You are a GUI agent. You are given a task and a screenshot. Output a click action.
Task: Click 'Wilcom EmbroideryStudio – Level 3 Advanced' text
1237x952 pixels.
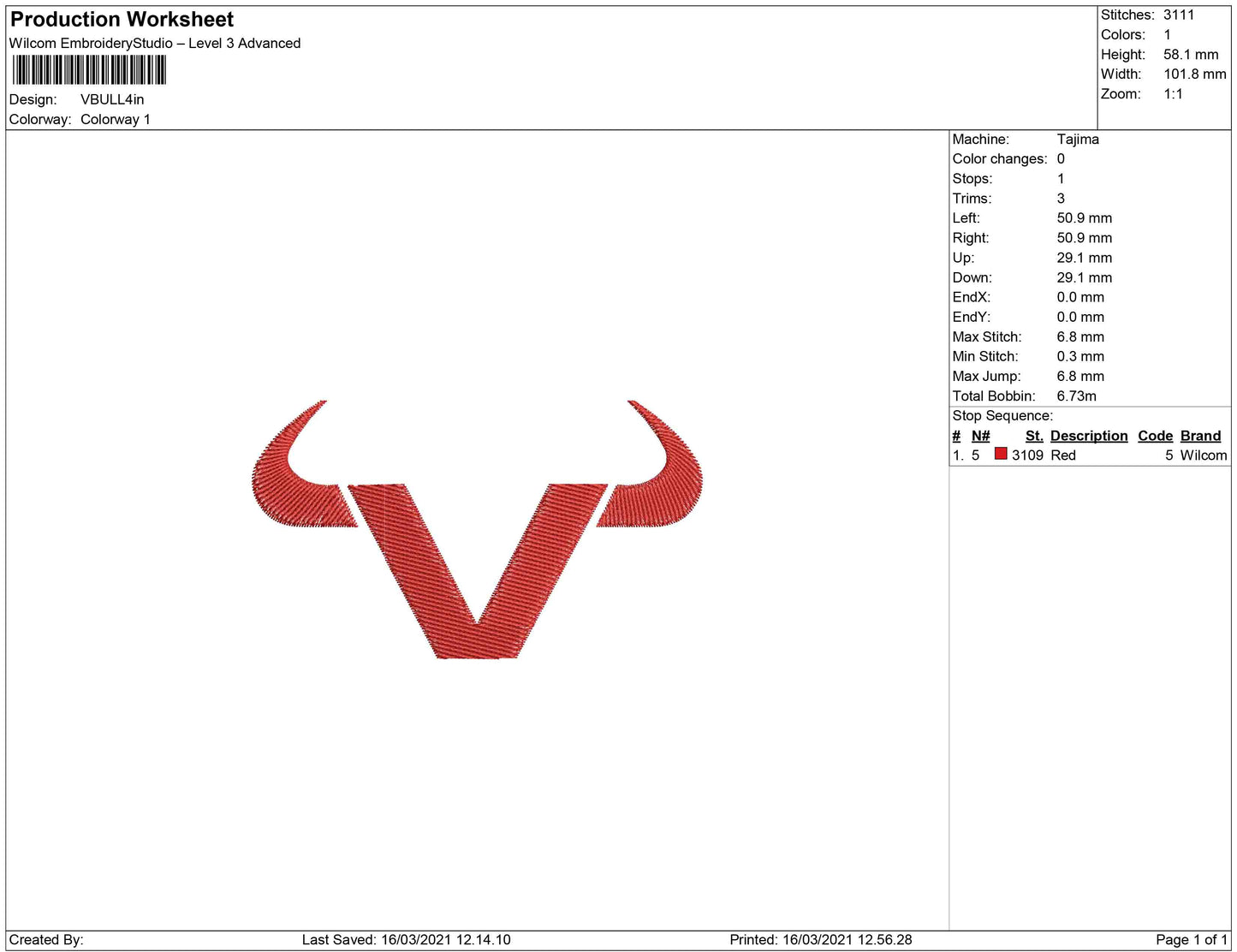click(x=155, y=44)
